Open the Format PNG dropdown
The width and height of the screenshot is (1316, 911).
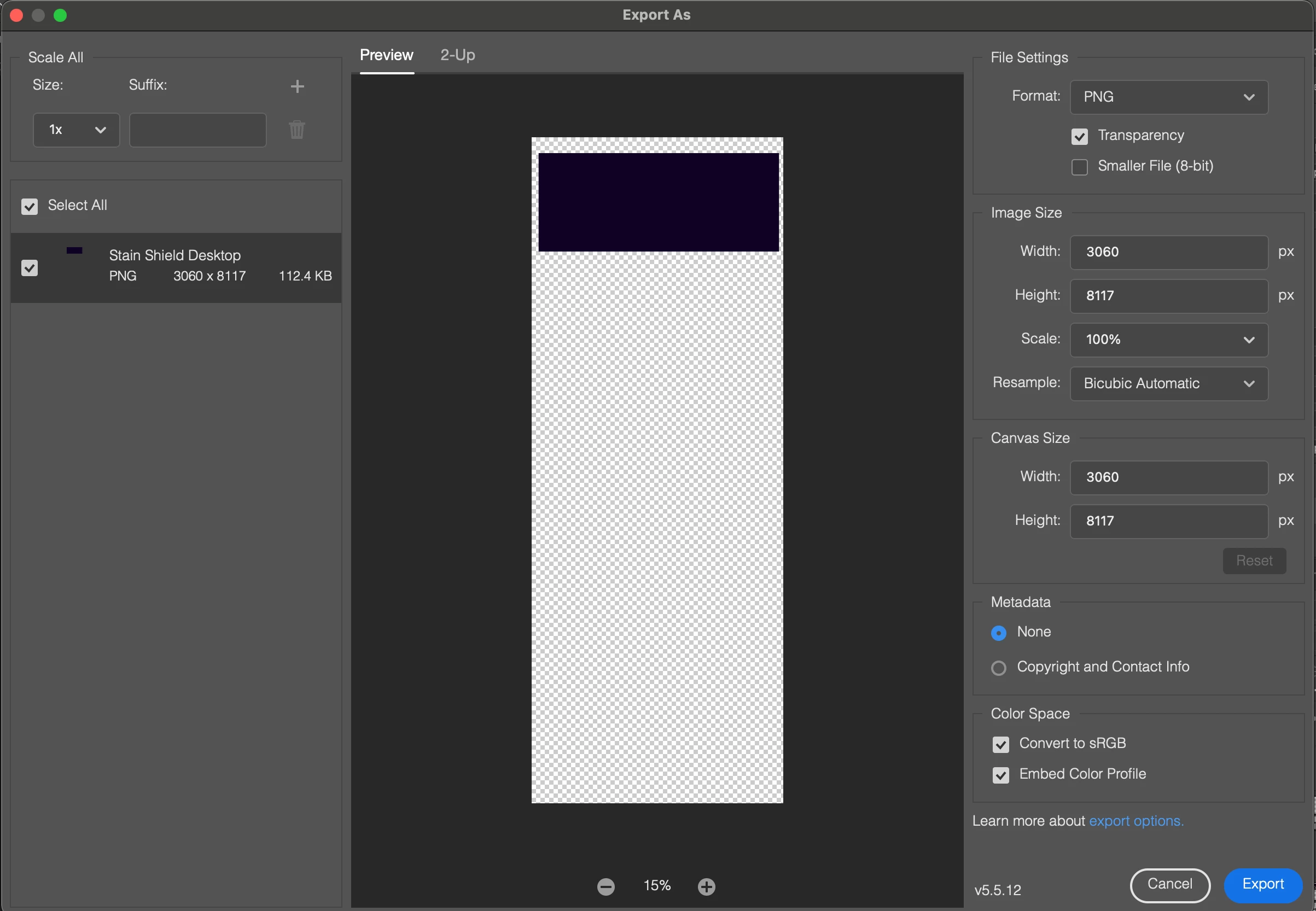[1168, 97]
